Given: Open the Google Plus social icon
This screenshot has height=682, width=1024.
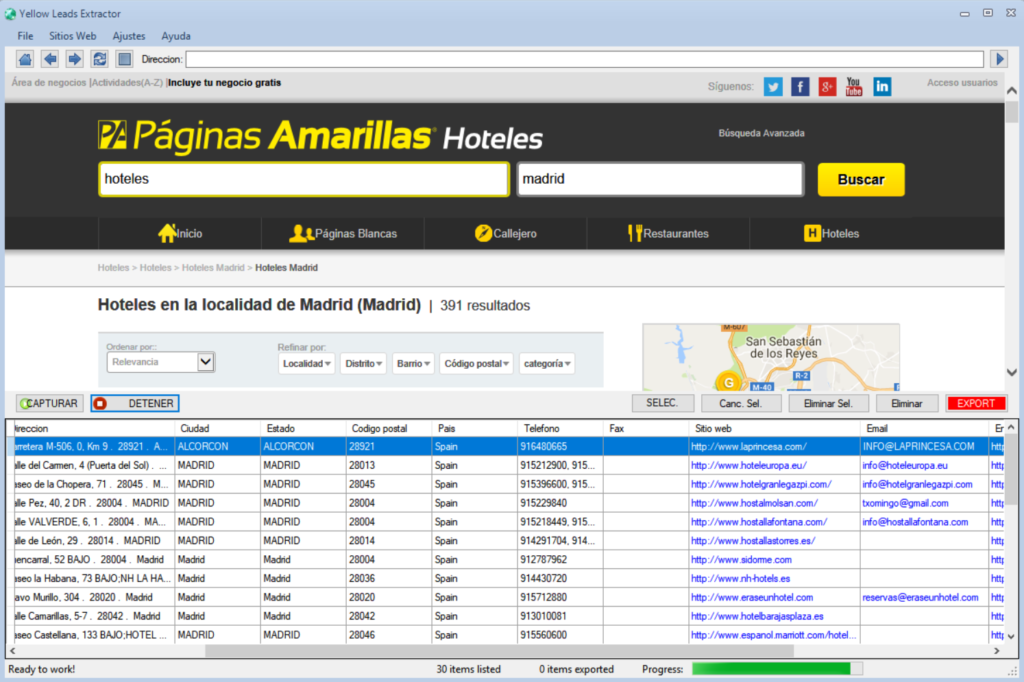Looking at the screenshot, I should pyautogui.click(x=827, y=86).
